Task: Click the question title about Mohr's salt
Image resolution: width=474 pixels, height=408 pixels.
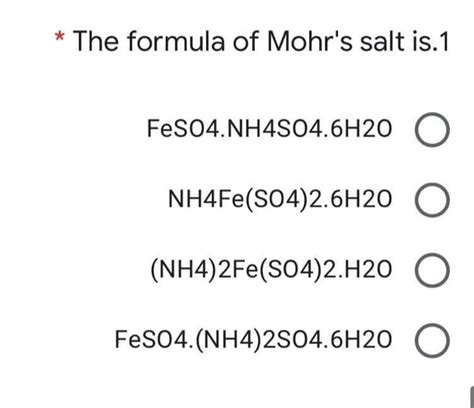Action: pyautogui.click(x=261, y=41)
